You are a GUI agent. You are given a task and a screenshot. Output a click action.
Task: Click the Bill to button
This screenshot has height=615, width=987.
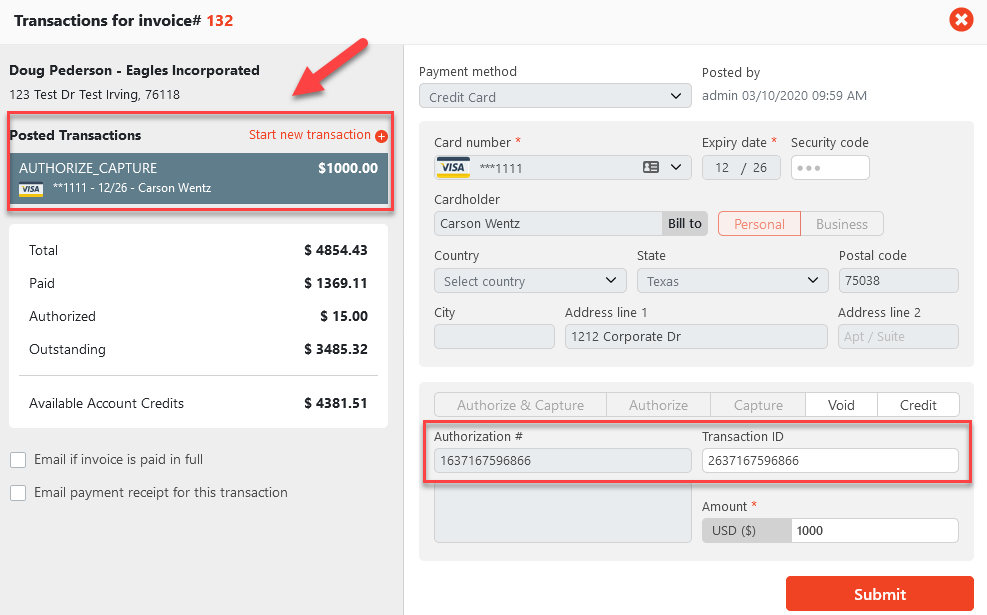pyautogui.click(x=685, y=224)
